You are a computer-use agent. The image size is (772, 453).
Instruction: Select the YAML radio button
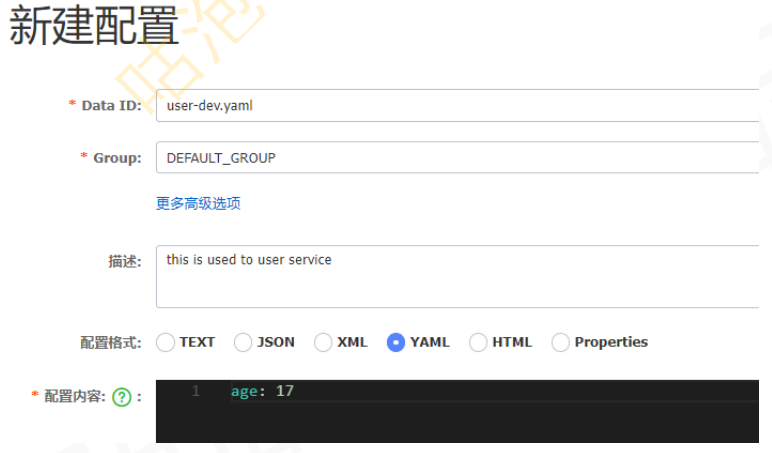tap(396, 342)
